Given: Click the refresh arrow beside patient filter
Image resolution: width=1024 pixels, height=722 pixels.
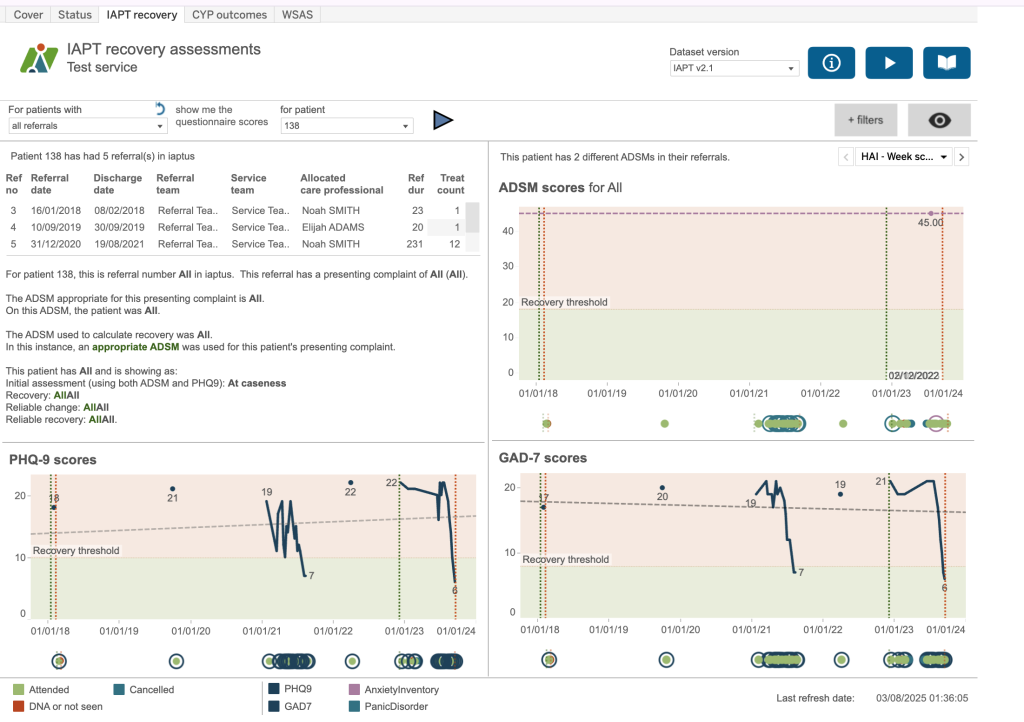Looking at the screenshot, I should point(159,108).
